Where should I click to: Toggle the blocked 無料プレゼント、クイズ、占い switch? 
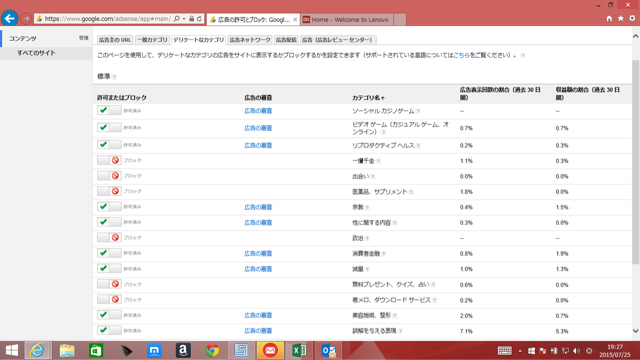click(109, 284)
